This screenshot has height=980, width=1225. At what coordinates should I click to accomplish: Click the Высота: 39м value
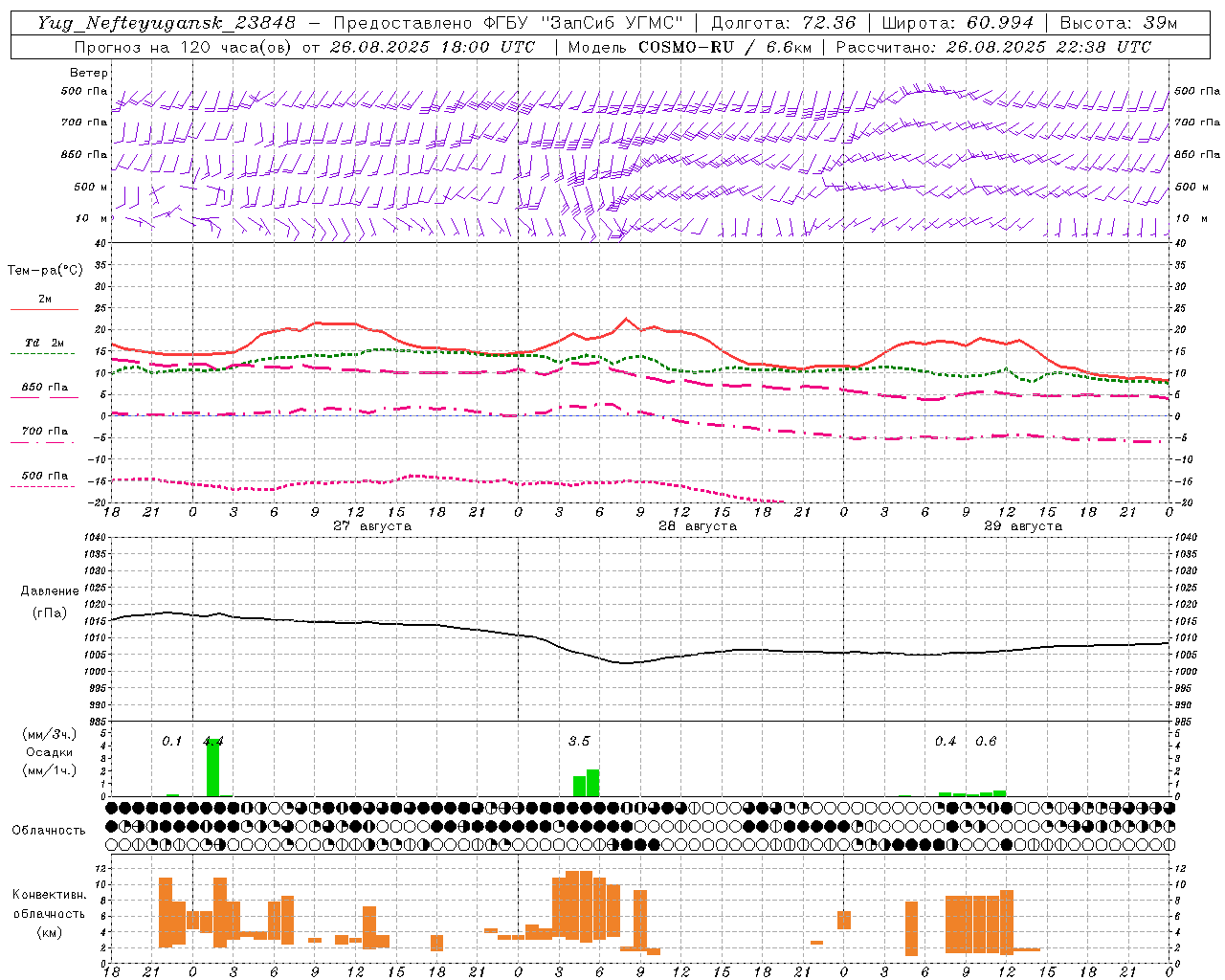coord(1119,23)
